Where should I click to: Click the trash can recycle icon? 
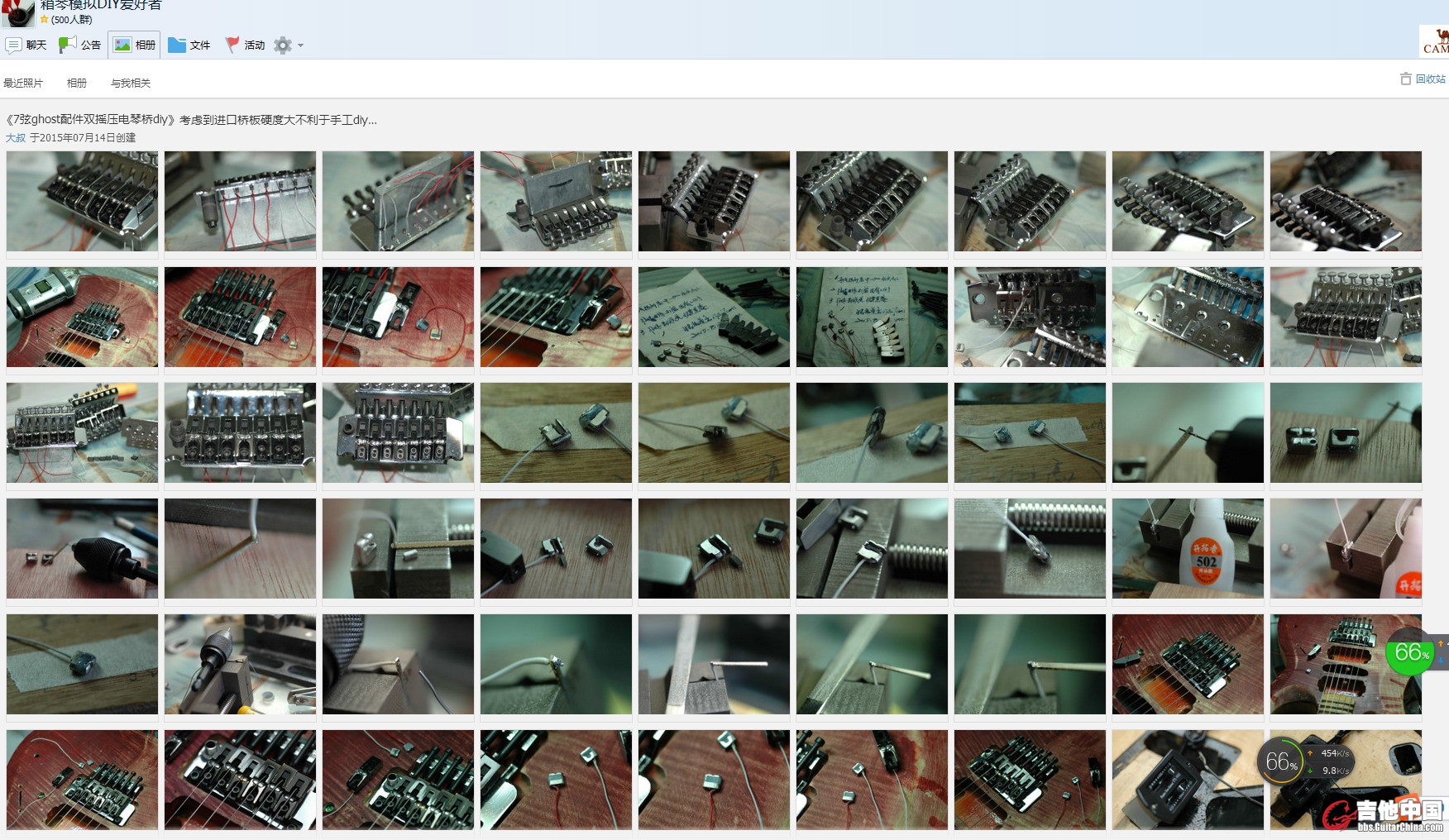1405,79
